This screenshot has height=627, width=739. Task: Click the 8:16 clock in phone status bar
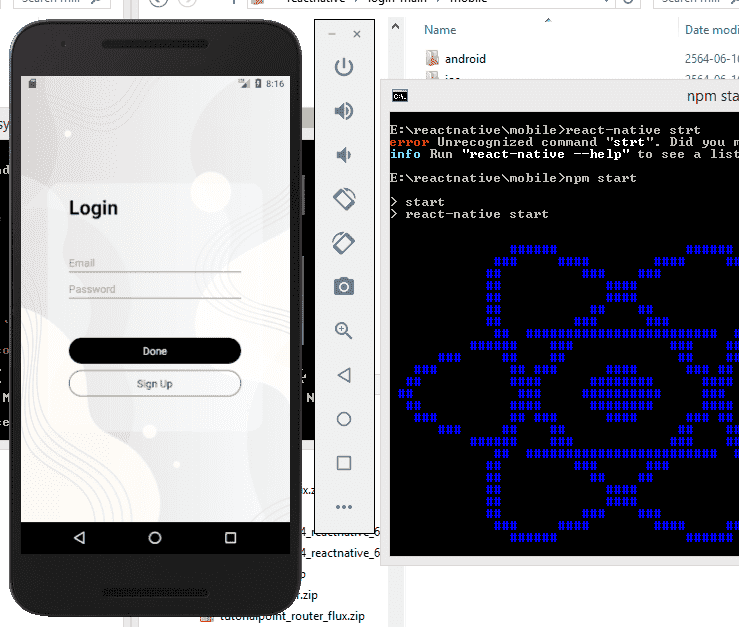coord(275,84)
